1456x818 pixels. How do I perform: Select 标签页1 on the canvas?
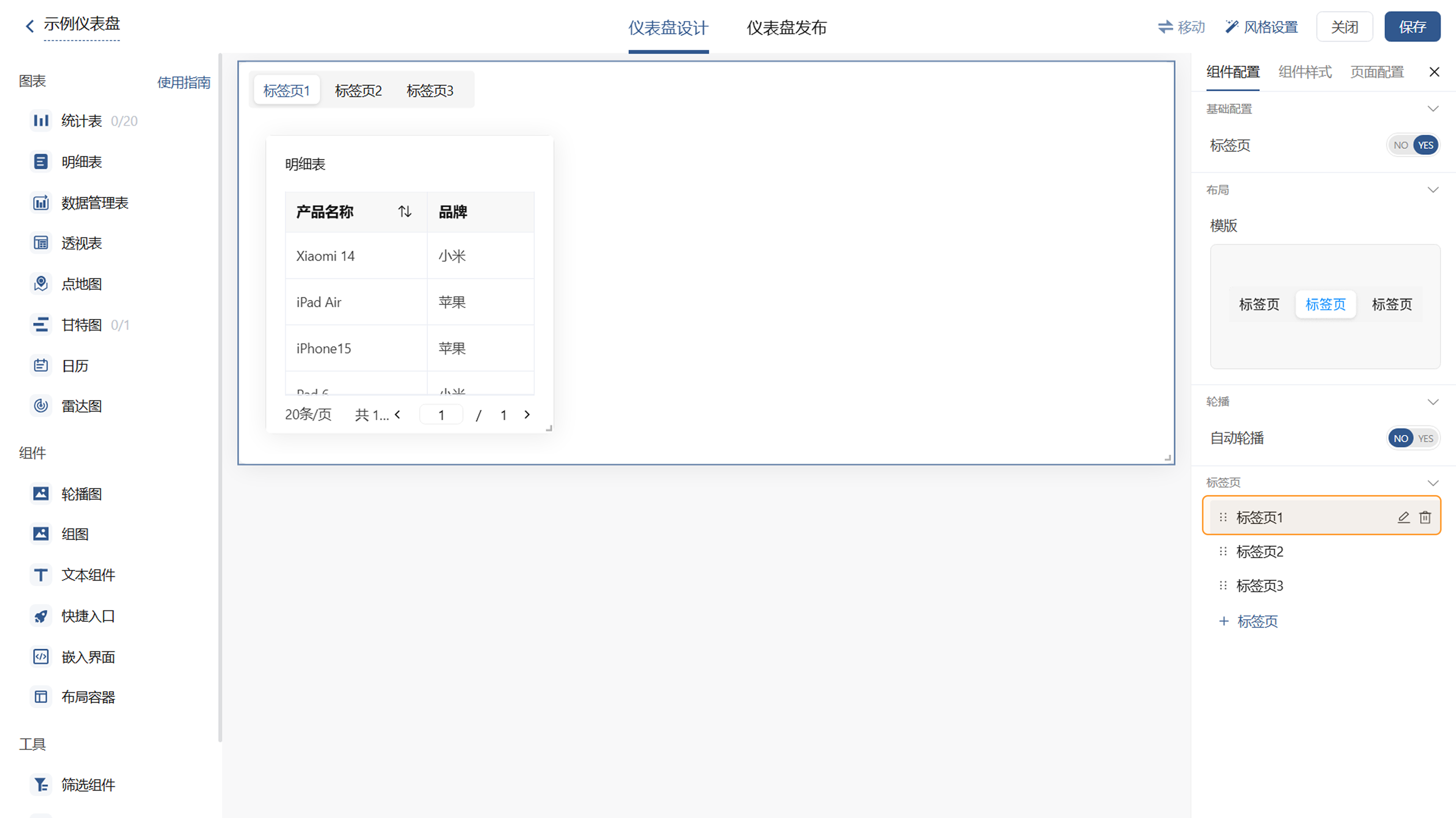pos(287,90)
